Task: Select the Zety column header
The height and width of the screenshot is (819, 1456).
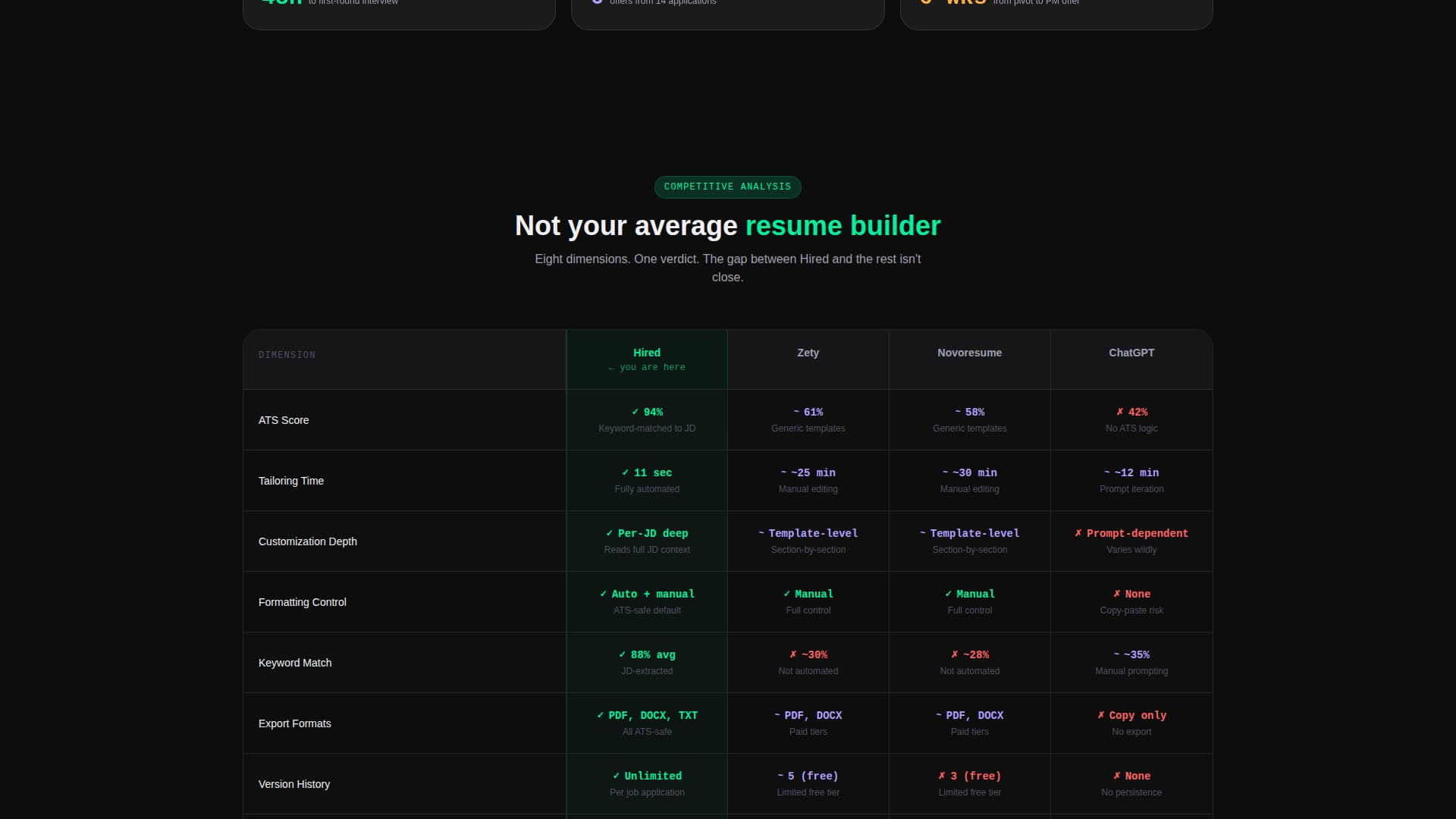Action: [808, 359]
